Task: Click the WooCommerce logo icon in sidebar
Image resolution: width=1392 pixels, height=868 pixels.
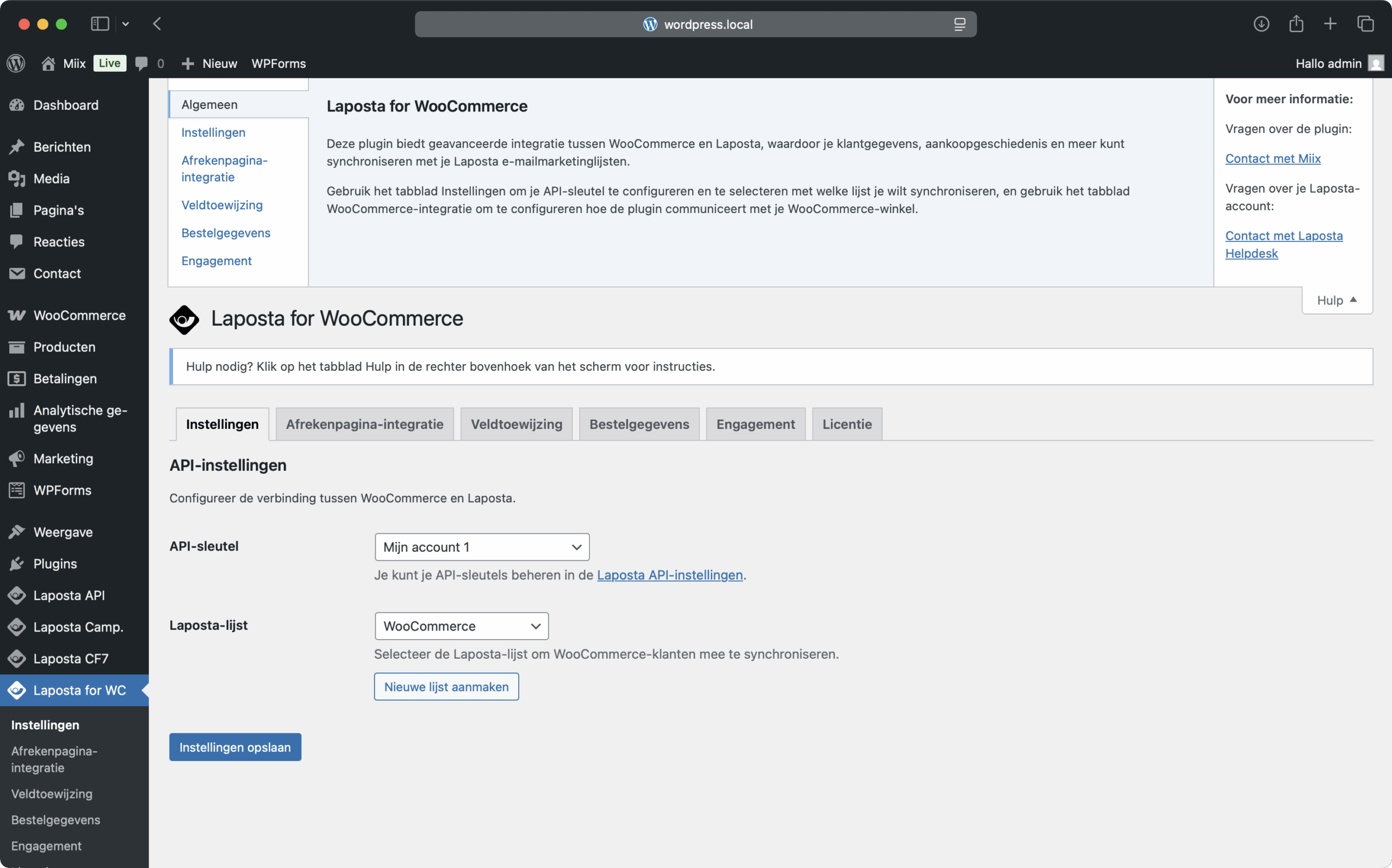Action: pyautogui.click(x=17, y=315)
